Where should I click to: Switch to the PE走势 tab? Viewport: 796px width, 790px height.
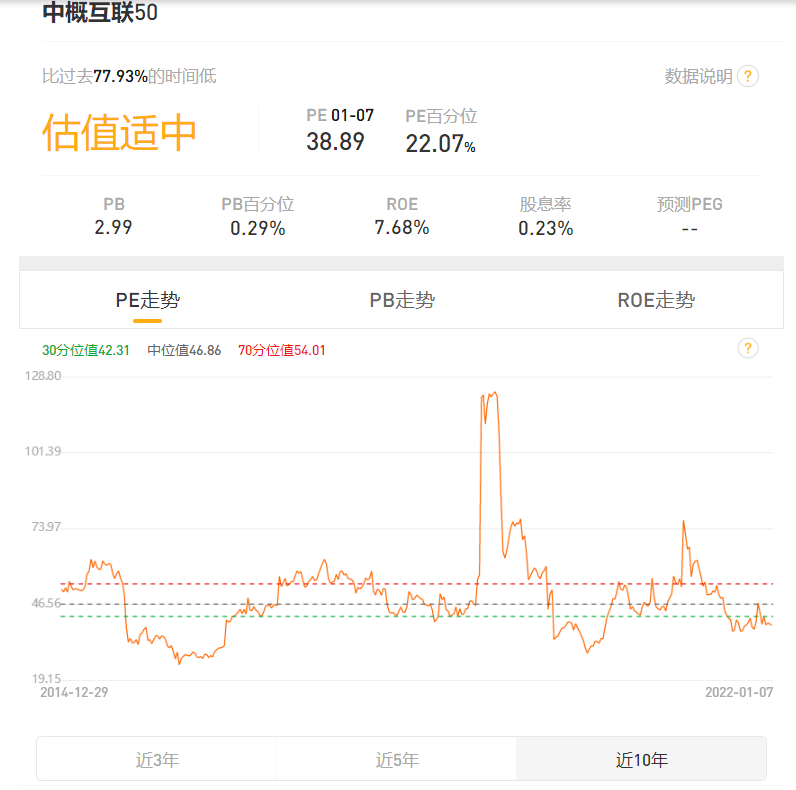148,300
